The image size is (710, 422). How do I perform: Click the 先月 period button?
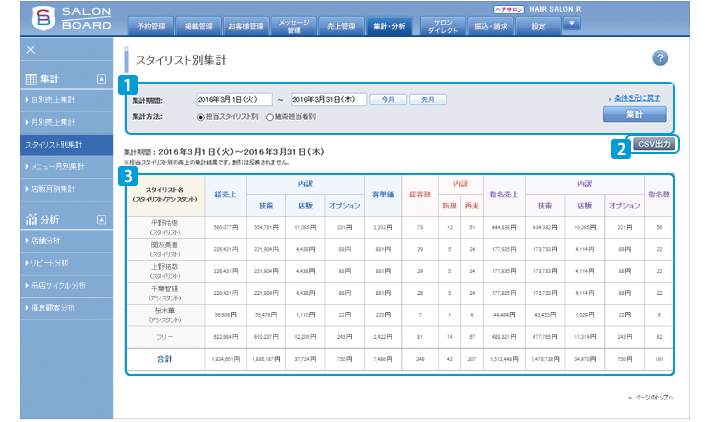click(429, 100)
